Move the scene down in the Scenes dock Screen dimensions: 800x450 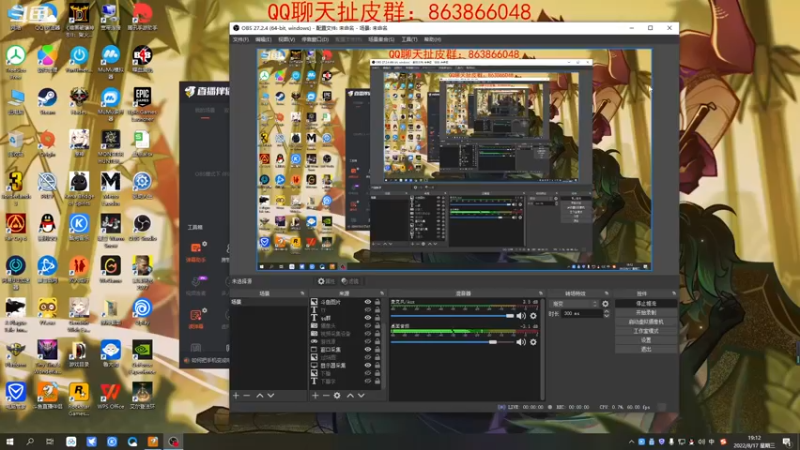[271, 395]
